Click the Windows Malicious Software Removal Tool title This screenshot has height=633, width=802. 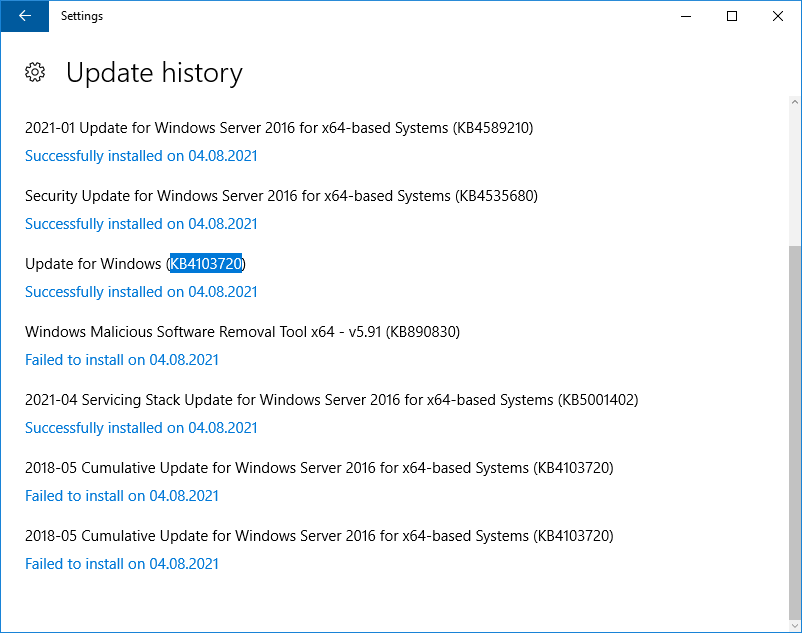tap(242, 332)
